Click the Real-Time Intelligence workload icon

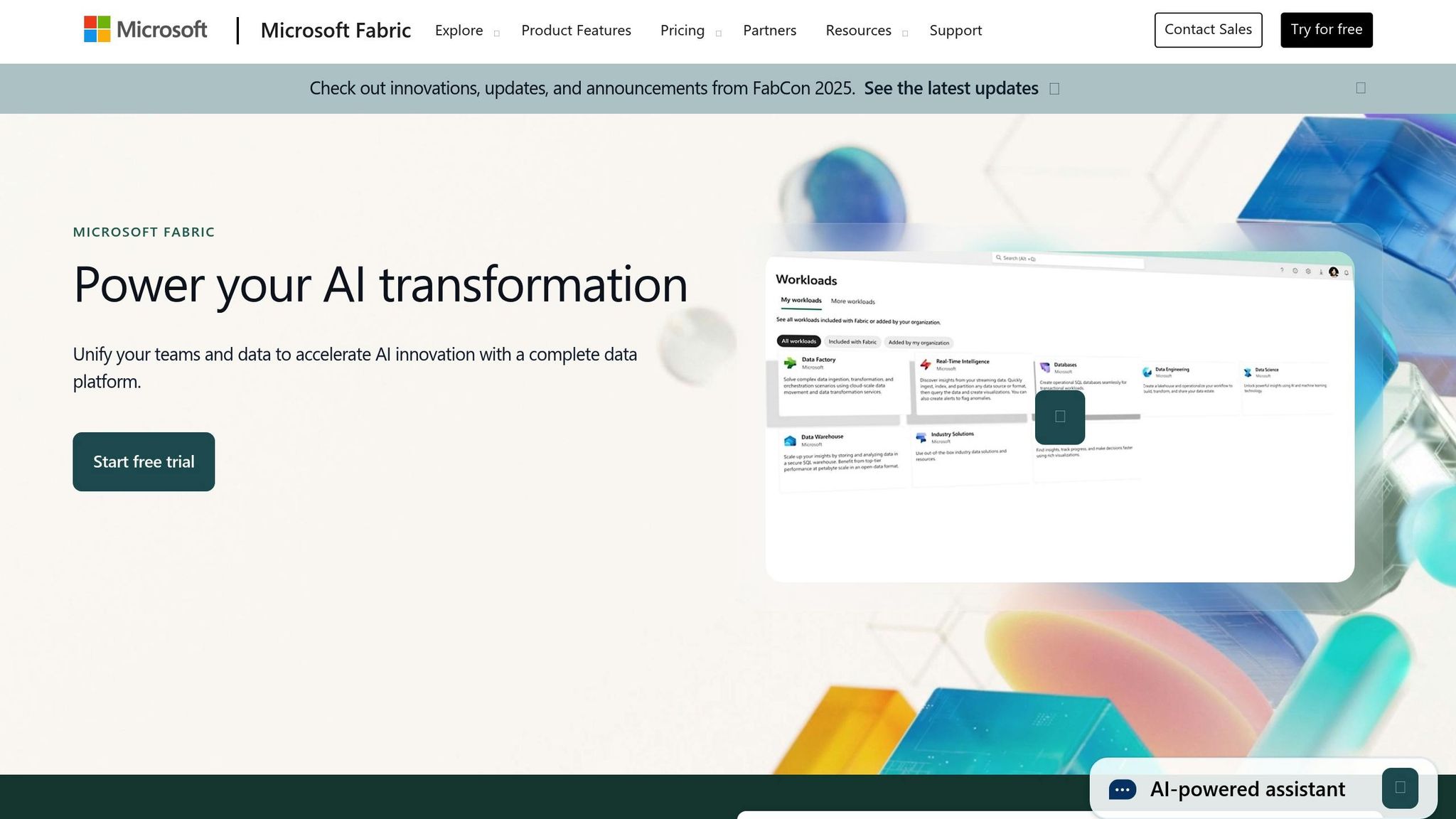click(926, 365)
